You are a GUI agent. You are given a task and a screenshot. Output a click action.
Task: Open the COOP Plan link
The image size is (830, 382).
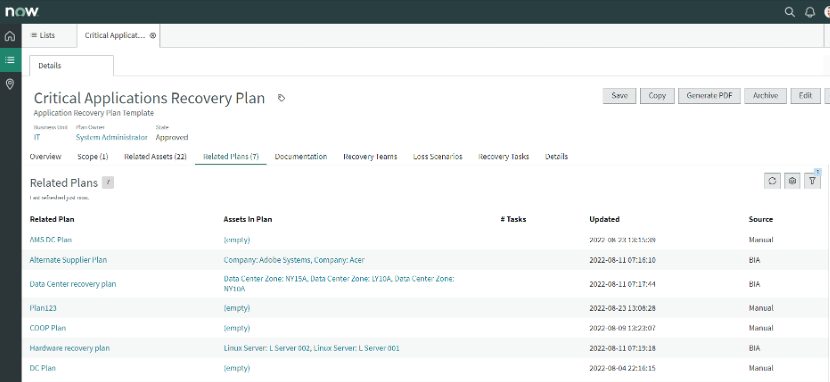(x=48, y=328)
